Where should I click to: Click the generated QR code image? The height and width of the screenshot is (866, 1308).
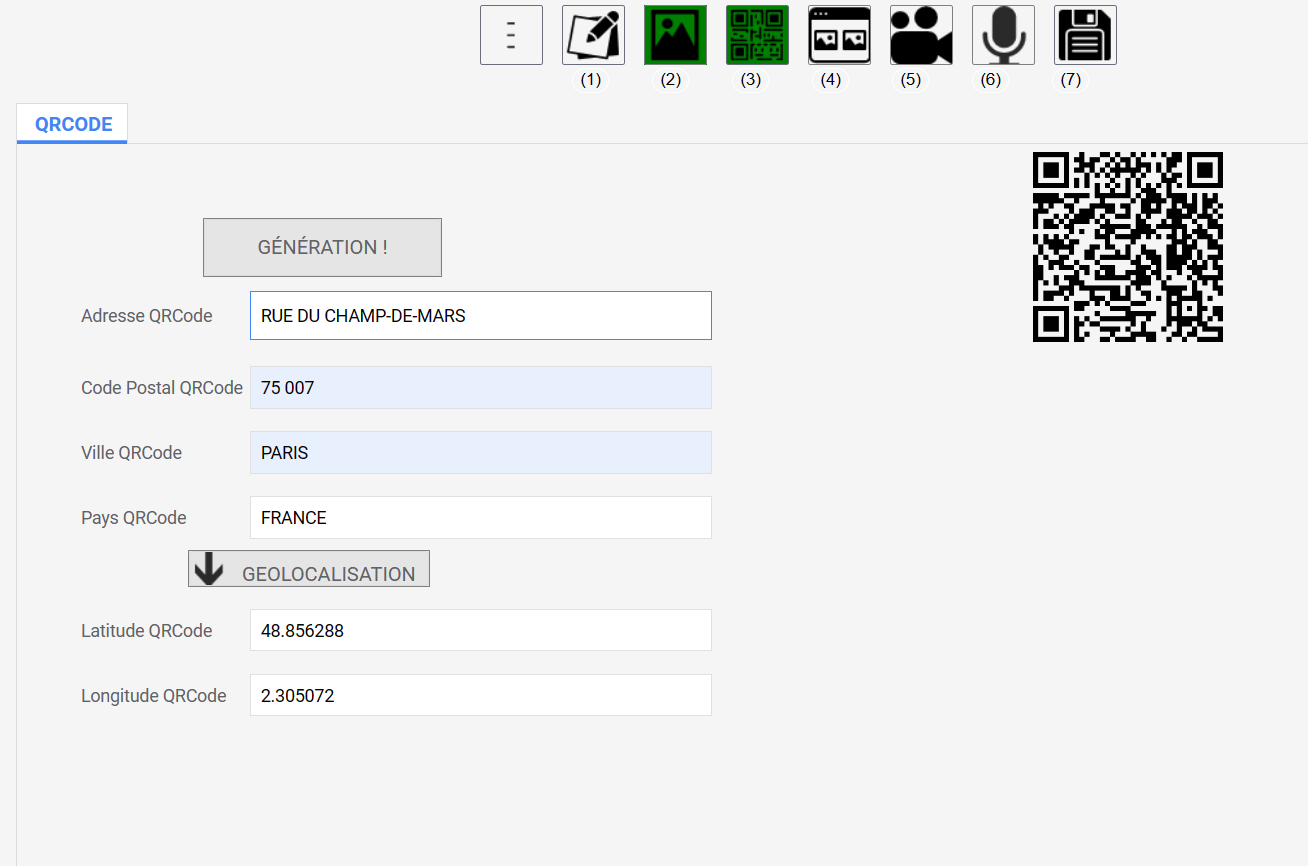[1127, 247]
